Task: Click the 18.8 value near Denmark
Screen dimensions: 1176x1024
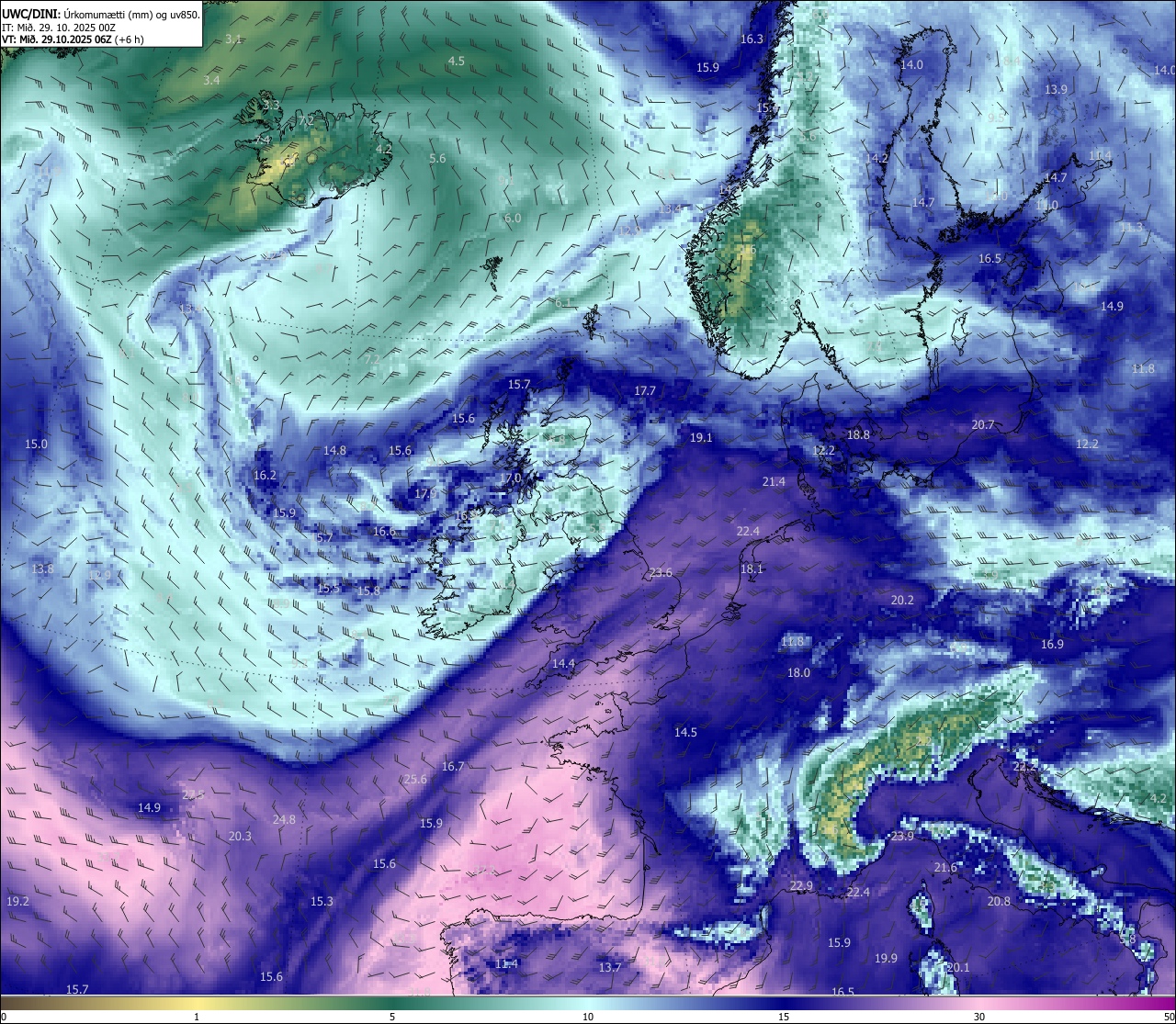Action: pyautogui.click(x=858, y=435)
